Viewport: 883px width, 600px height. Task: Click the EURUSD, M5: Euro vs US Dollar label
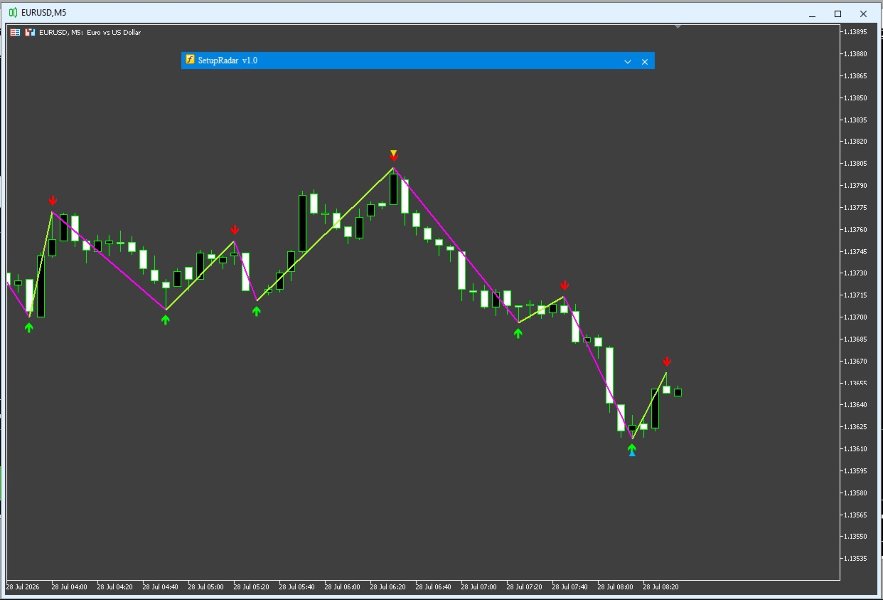[x=90, y=33]
